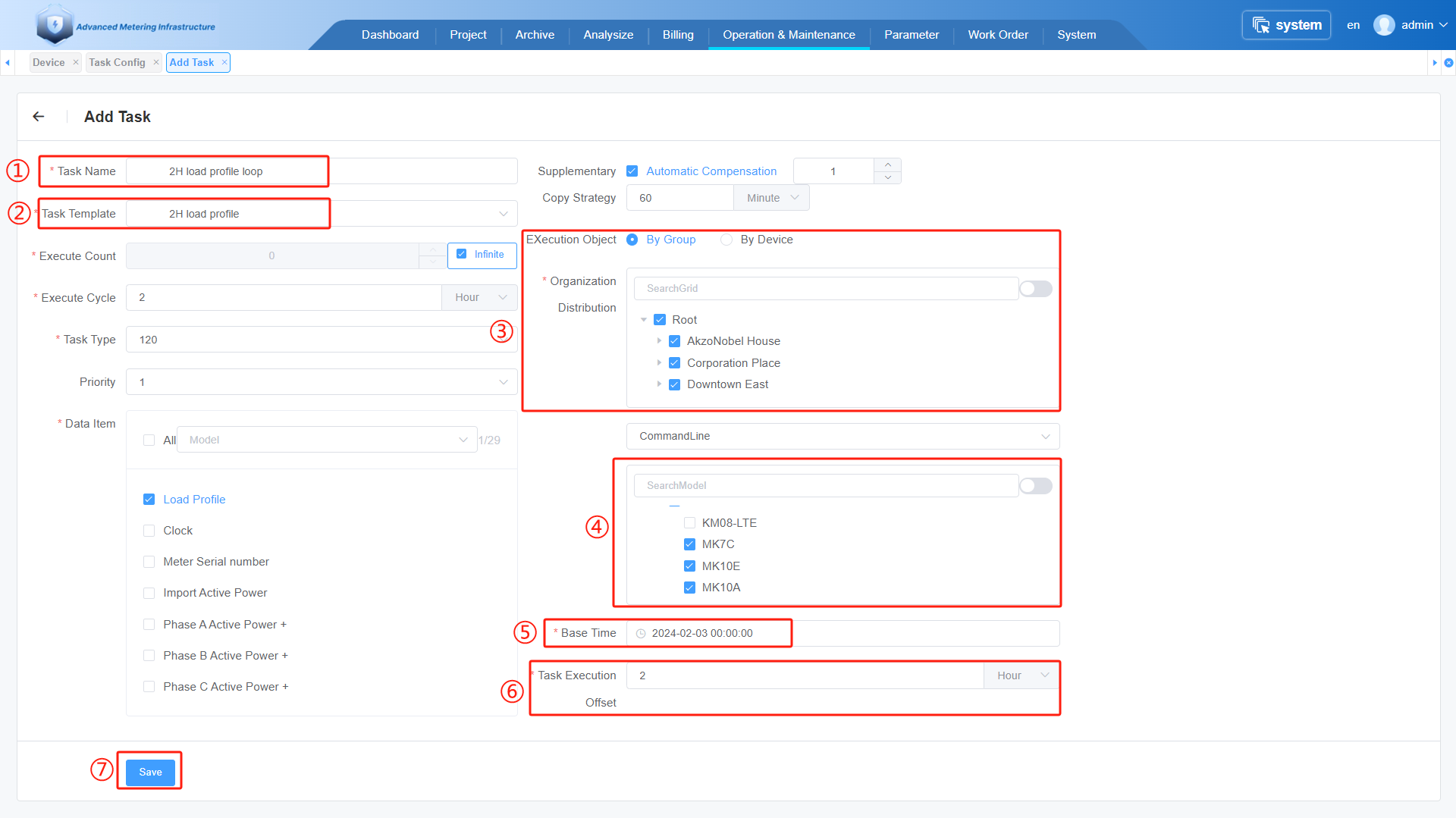Uncheck the Root organization checkbox
Screen dimensions: 1456x818
coord(660,320)
